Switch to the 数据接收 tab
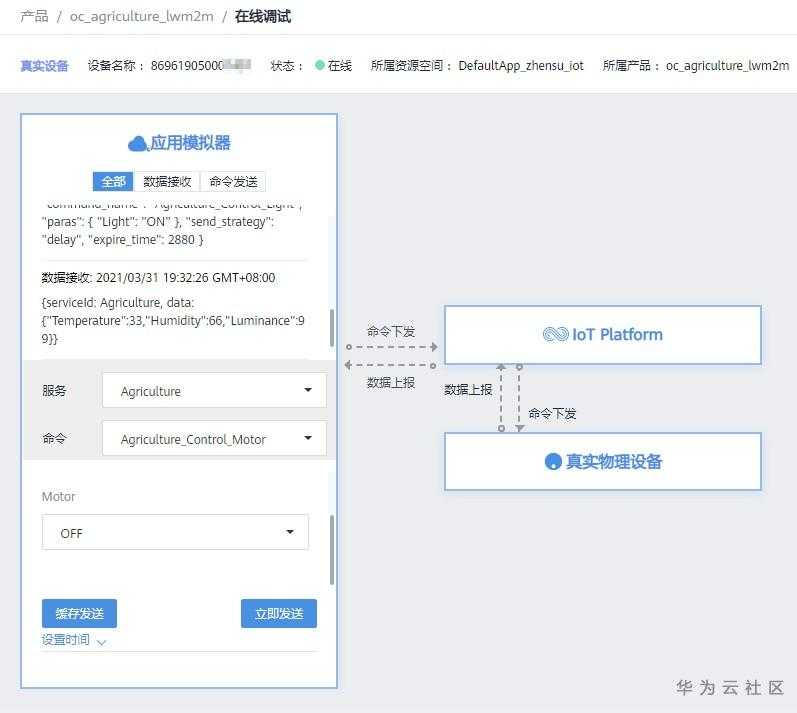Image resolution: width=797 pixels, height=713 pixels. coord(167,181)
